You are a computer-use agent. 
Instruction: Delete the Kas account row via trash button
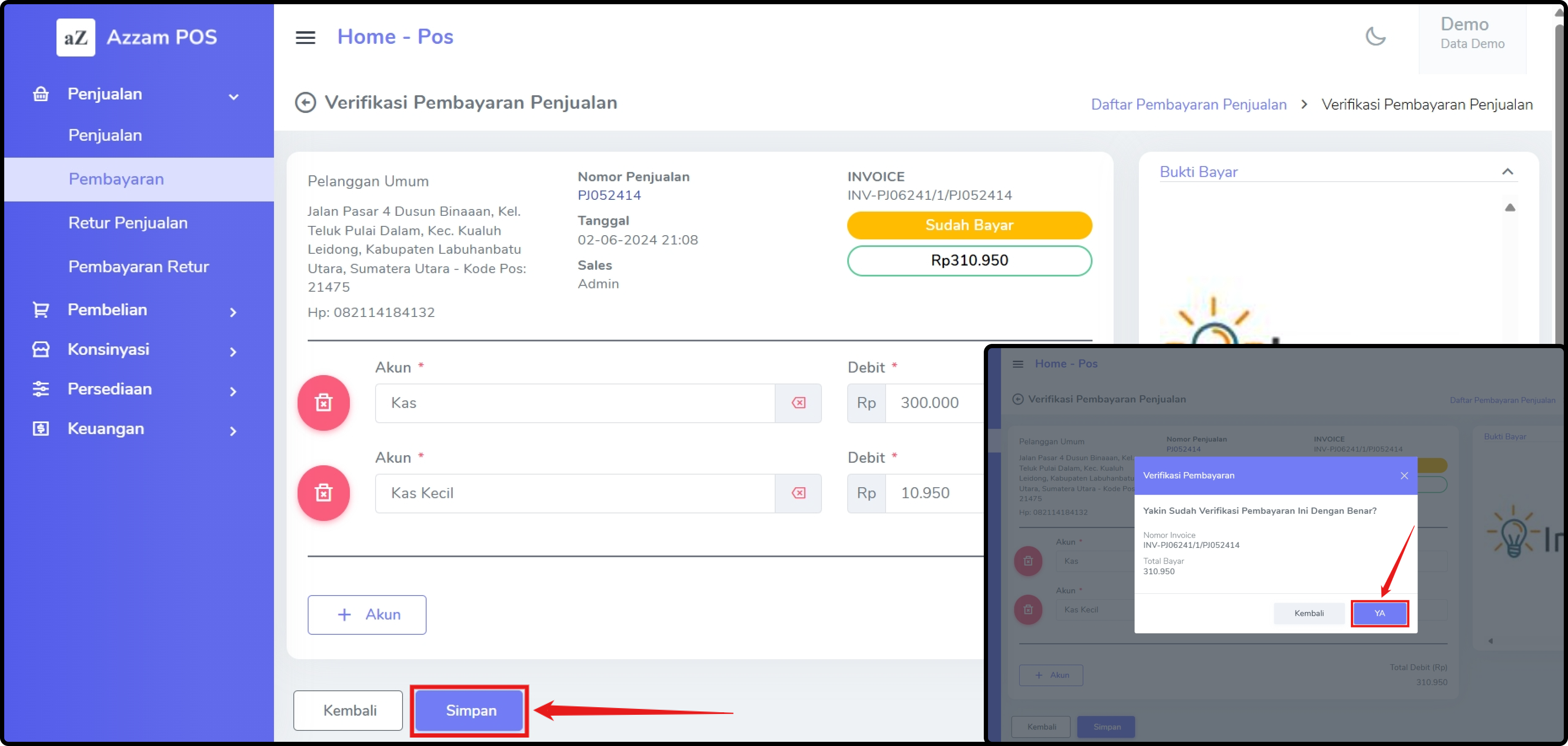pos(323,403)
